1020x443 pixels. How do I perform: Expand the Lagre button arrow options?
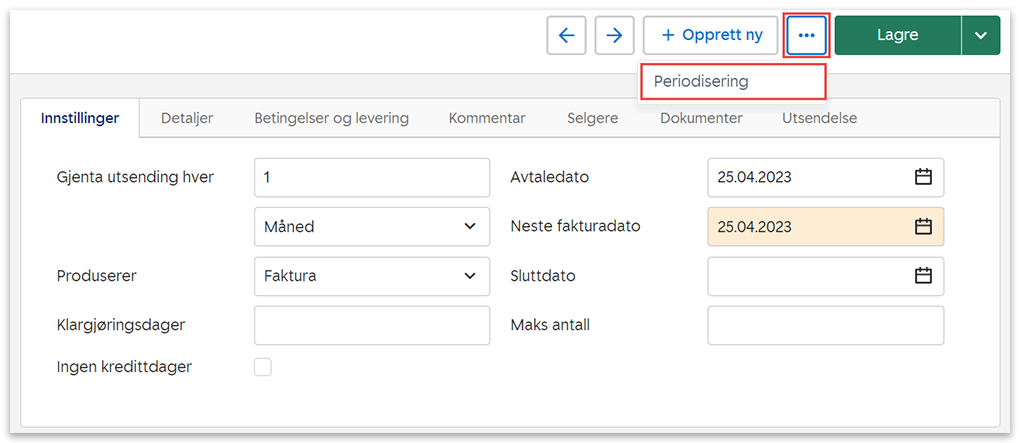(x=980, y=35)
